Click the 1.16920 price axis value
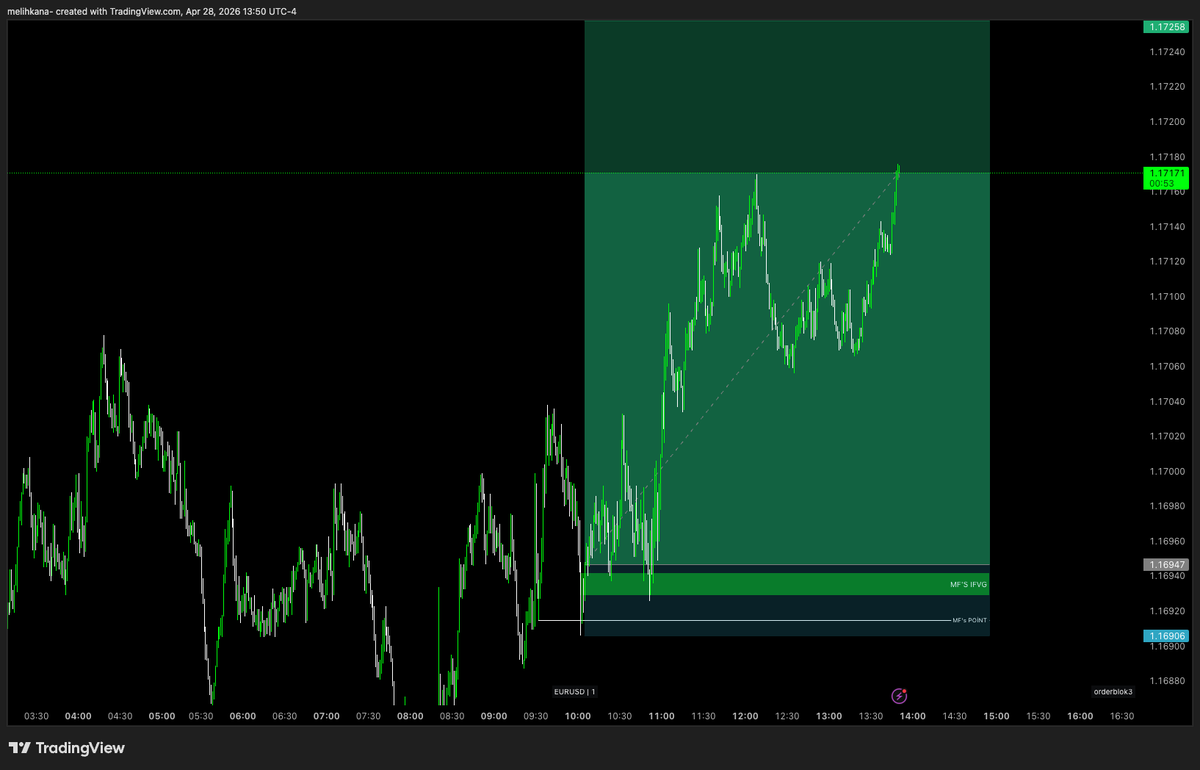1200x770 pixels. pos(1168,610)
